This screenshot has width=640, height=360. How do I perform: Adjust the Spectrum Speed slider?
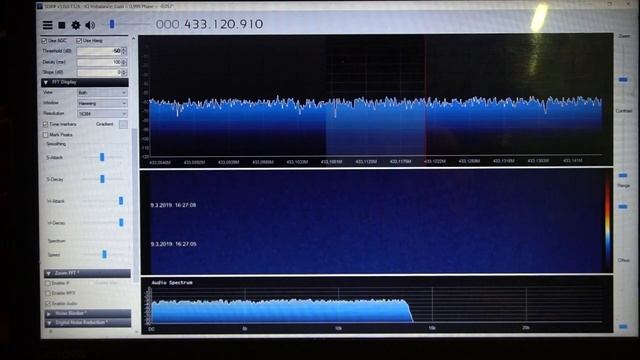pos(104,254)
